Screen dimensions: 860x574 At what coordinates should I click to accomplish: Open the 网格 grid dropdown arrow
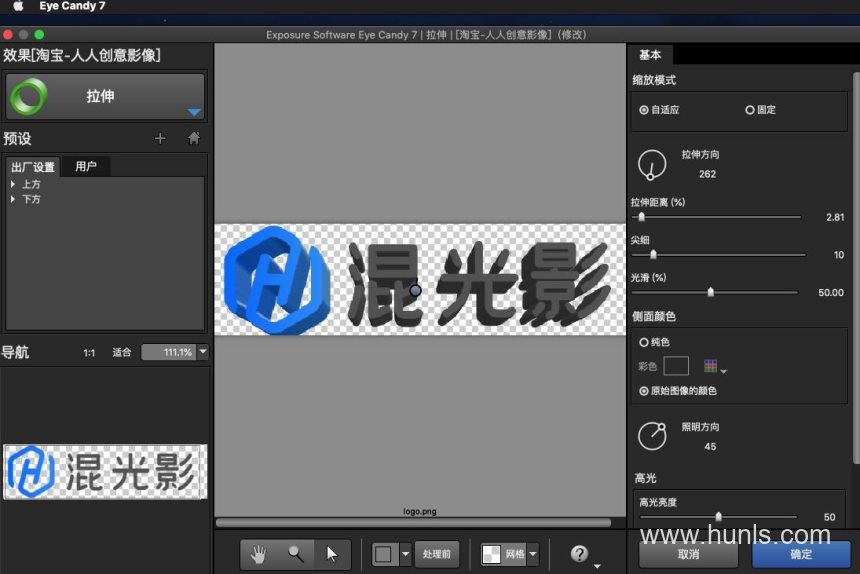coord(533,554)
